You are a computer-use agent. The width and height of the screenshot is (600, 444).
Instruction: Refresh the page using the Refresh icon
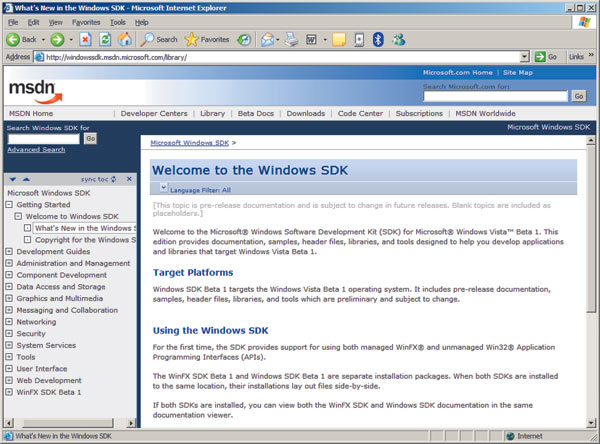(105, 39)
